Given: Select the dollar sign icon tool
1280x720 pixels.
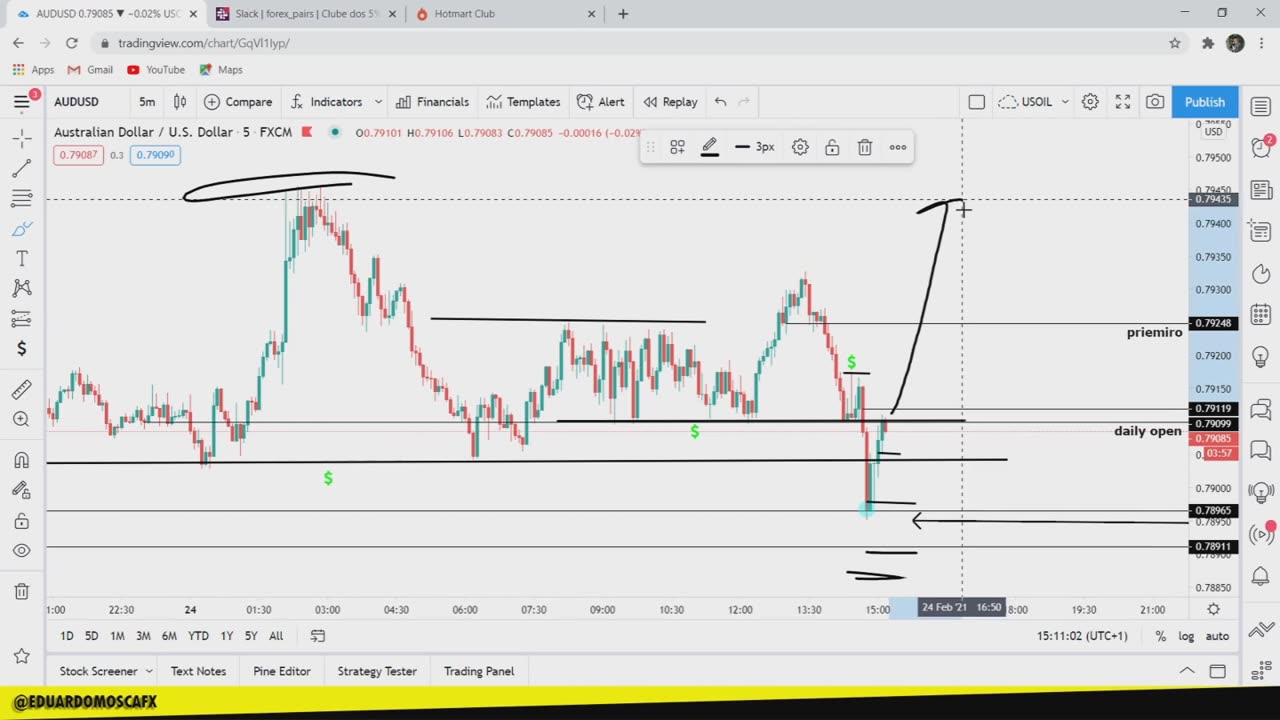Looking at the screenshot, I should tap(21, 348).
